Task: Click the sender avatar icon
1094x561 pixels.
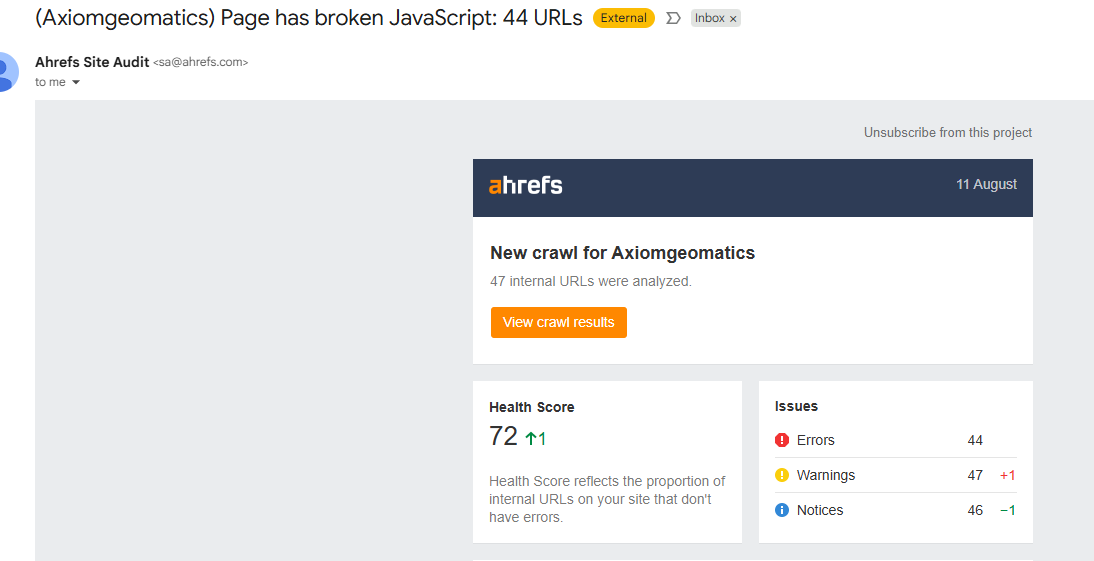Action: (x=8, y=71)
